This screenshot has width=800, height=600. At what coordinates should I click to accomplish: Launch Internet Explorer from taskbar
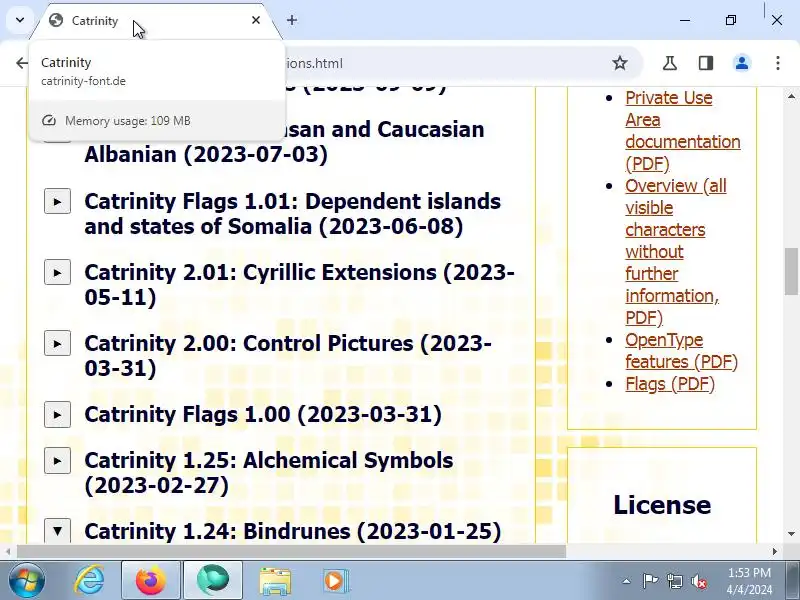pos(89,580)
